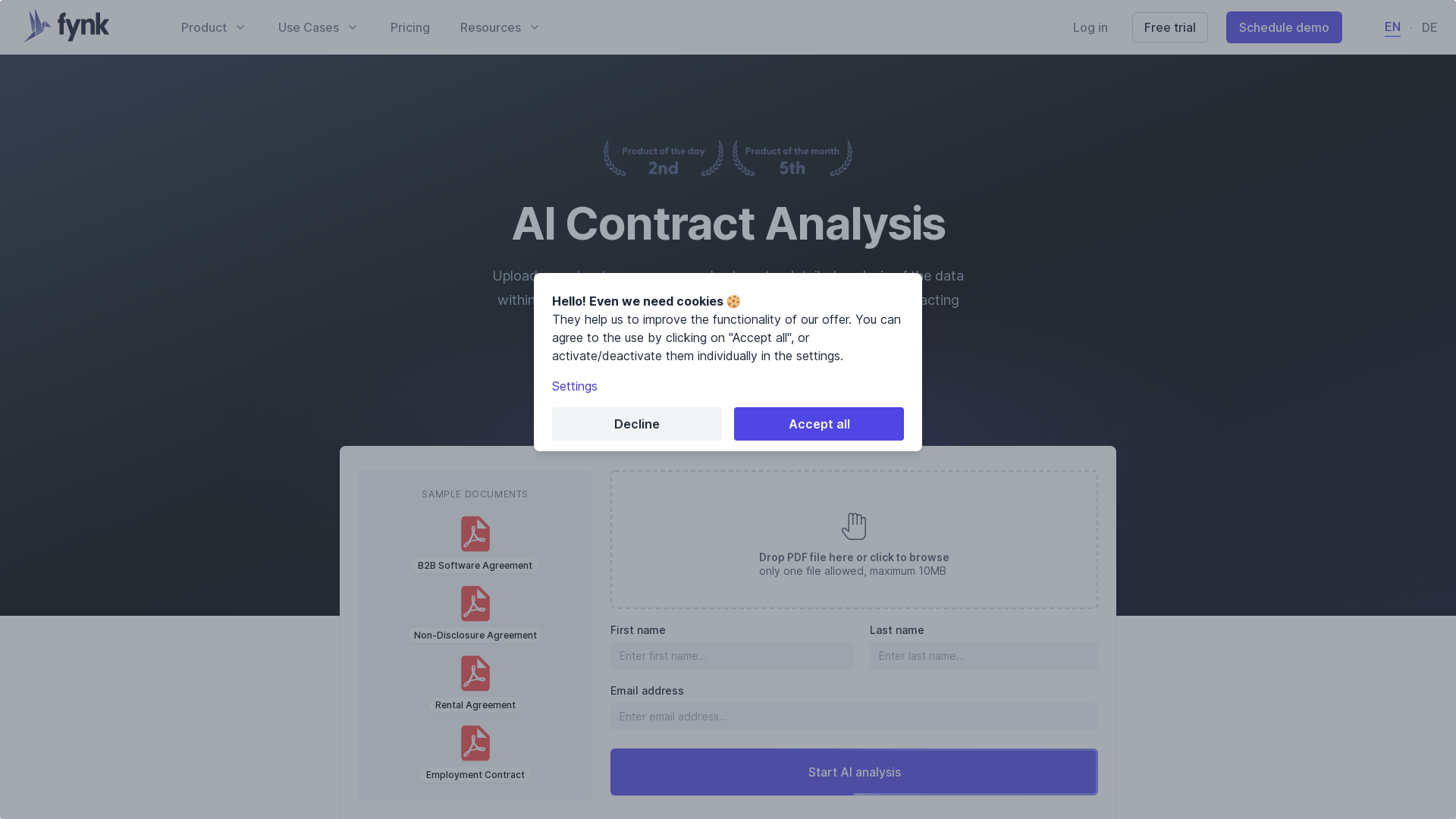This screenshot has height=819, width=1456.
Task: Open the Pricing menu item
Action: [x=410, y=27]
